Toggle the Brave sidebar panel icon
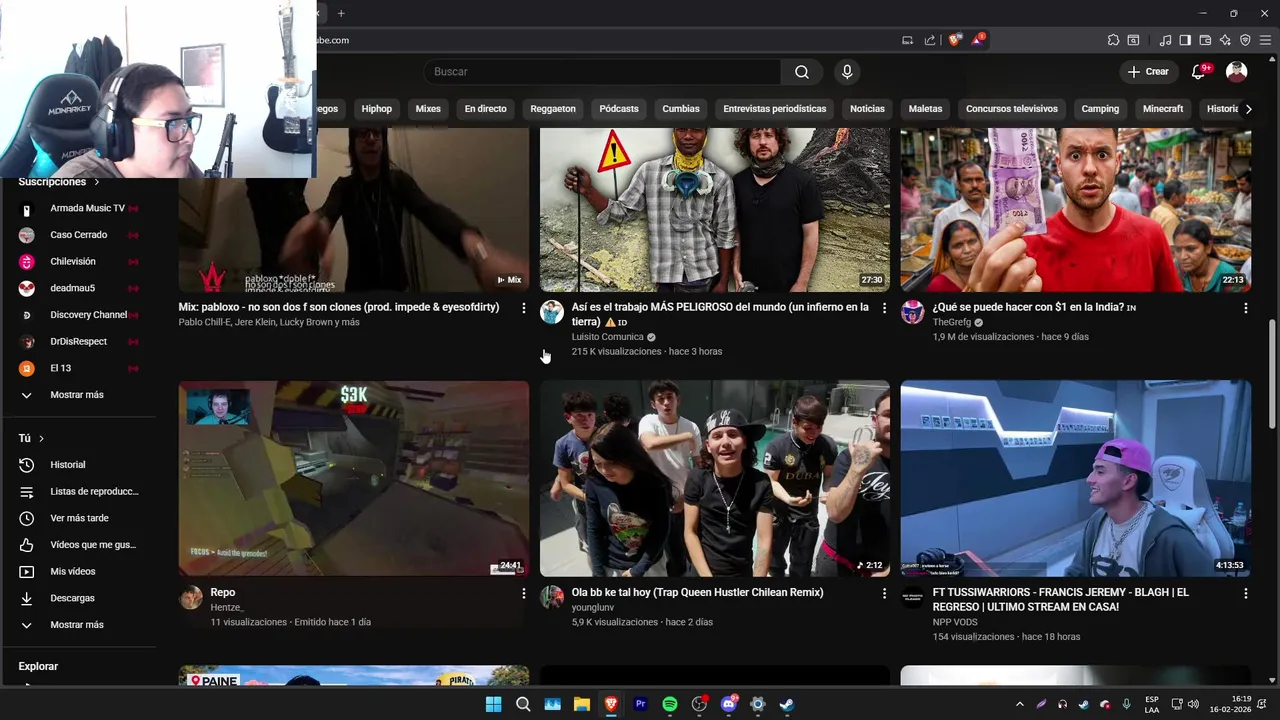 pyautogui.click(x=1185, y=40)
